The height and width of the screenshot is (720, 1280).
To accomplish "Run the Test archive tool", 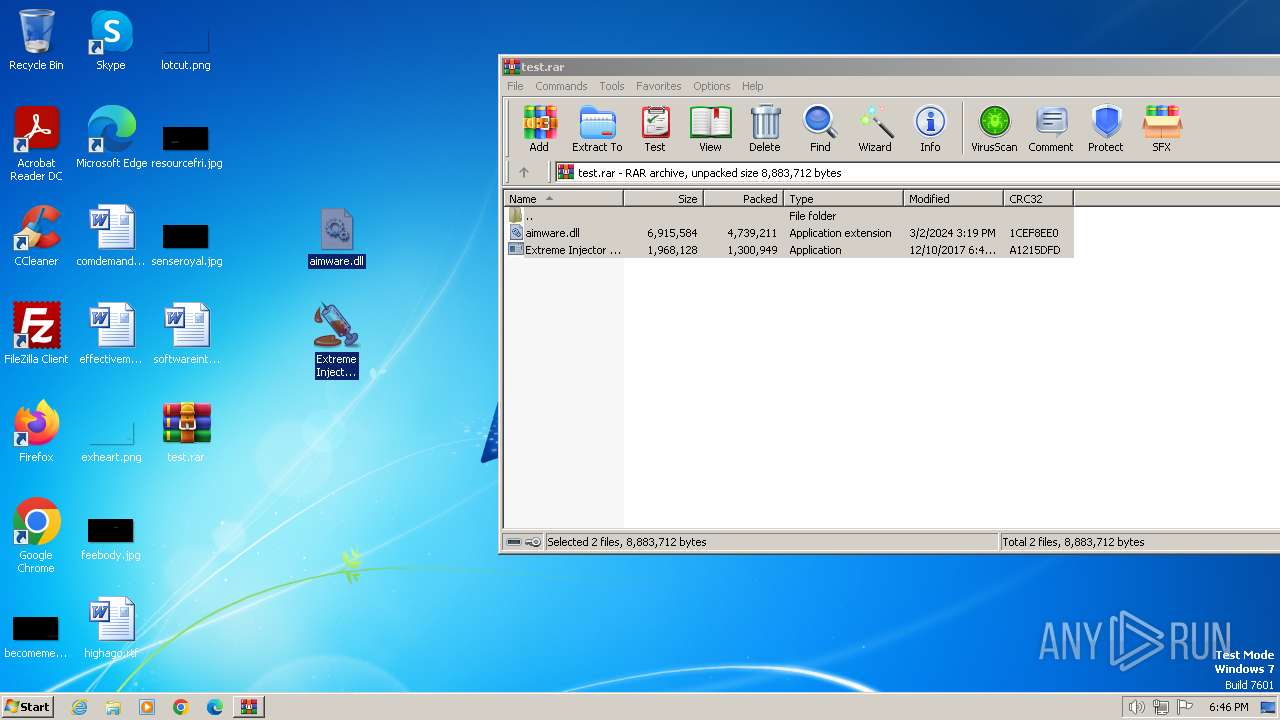I will coord(655,129).
